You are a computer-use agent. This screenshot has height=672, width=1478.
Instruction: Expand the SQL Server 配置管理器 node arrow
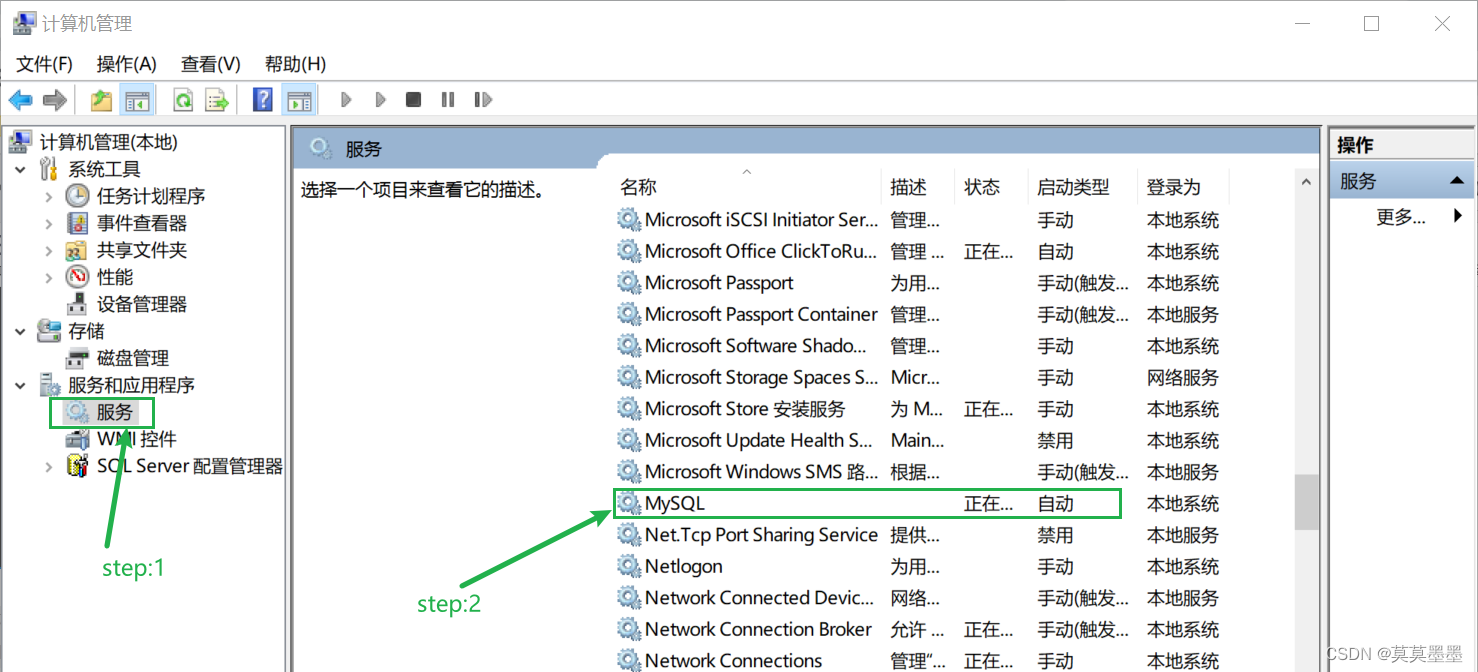[49, 466]
